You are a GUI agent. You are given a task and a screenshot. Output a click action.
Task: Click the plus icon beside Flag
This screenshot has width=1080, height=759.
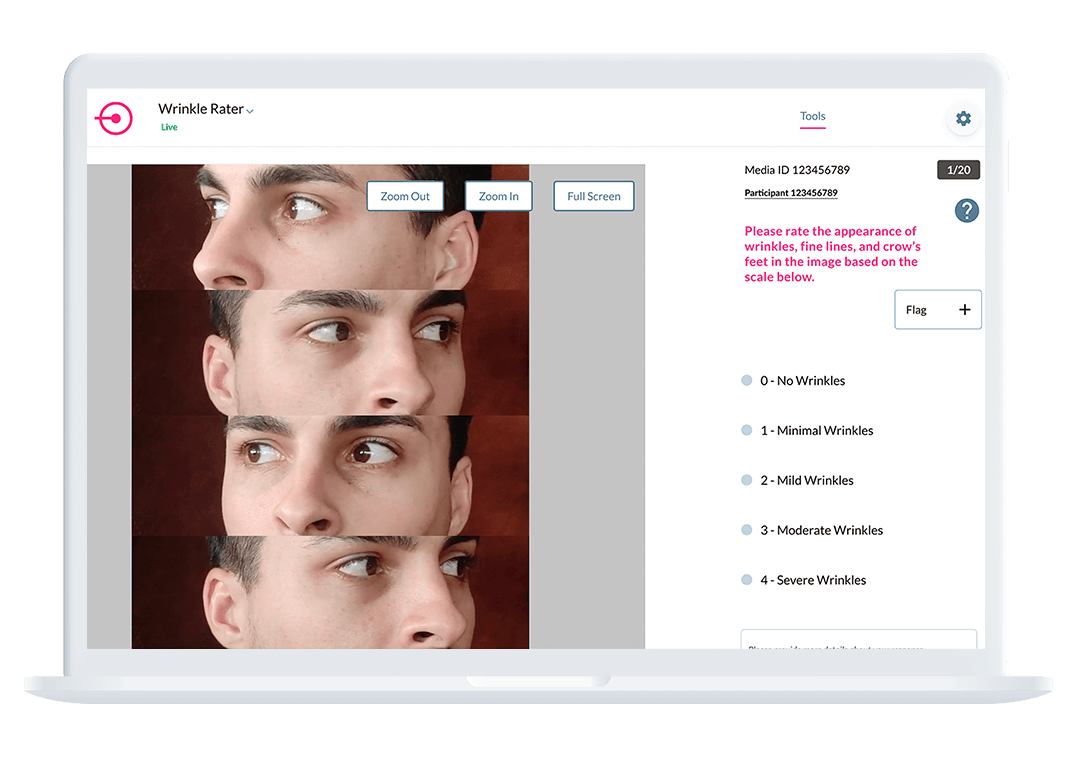click(x=964, y=309)
